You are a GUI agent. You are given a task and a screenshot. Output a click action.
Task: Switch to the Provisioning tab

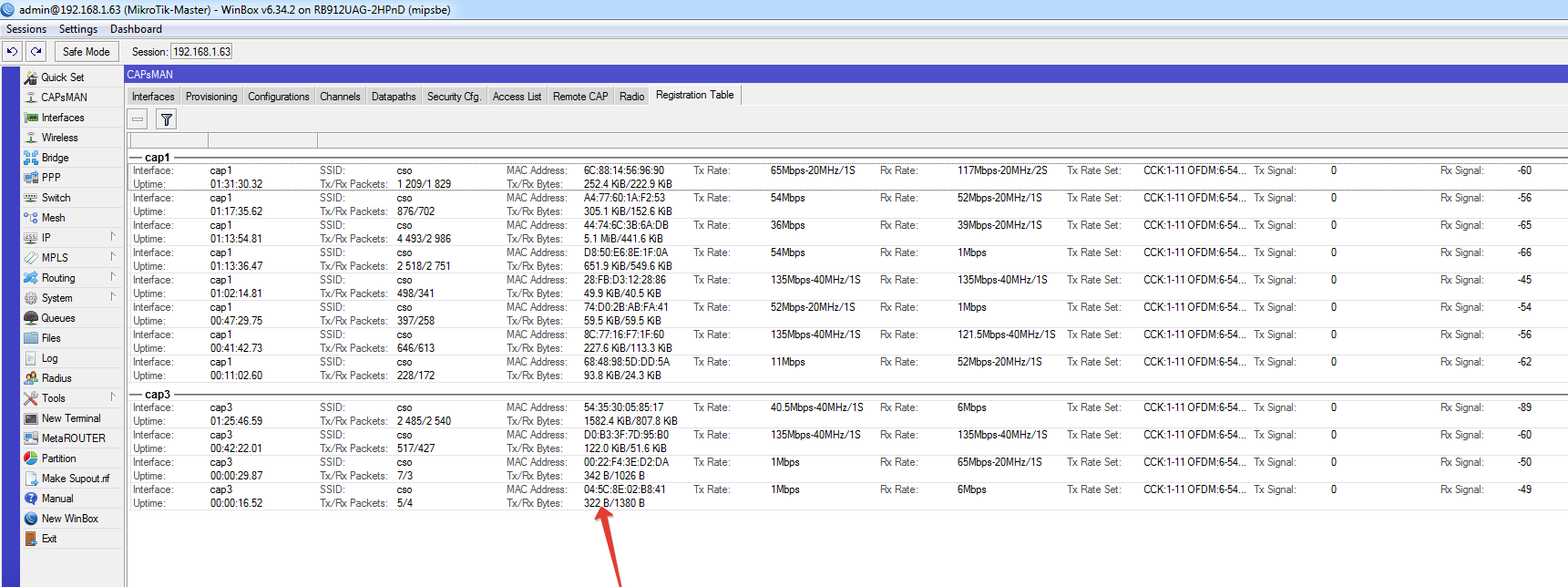211,97
